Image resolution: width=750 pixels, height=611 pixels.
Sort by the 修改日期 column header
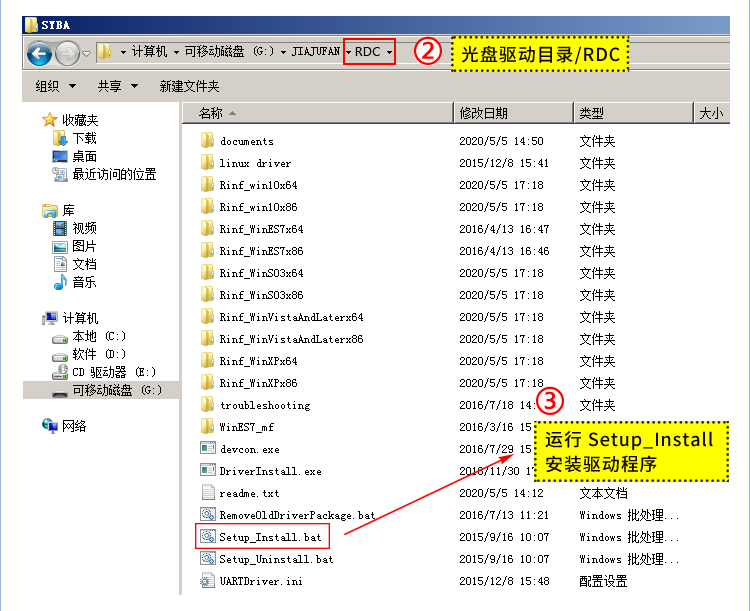[x=483, y=114]
